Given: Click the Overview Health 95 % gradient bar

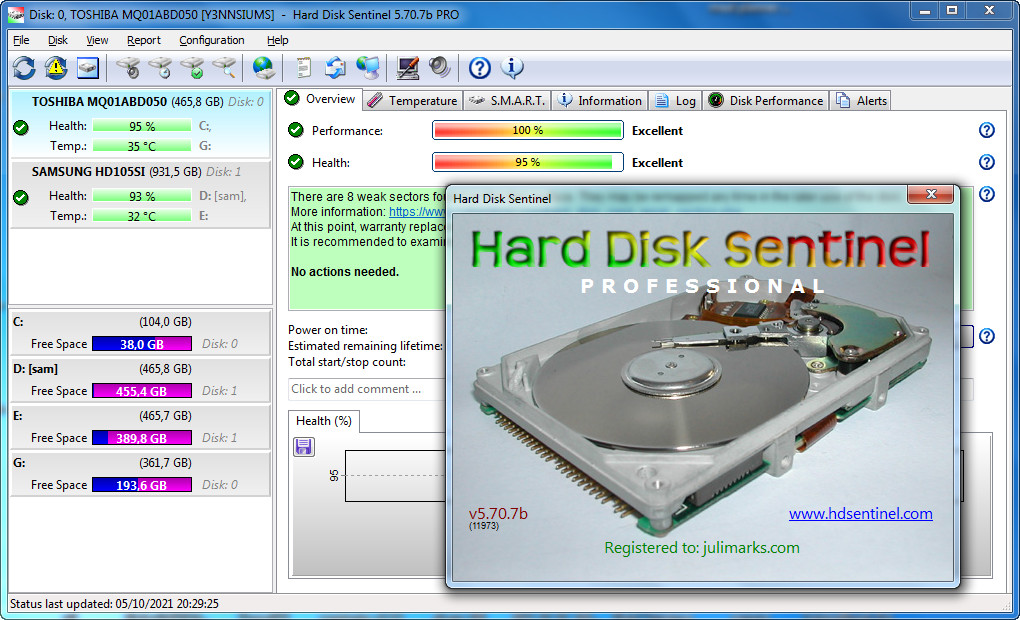Looking at the screenshot, I should 528,162.
